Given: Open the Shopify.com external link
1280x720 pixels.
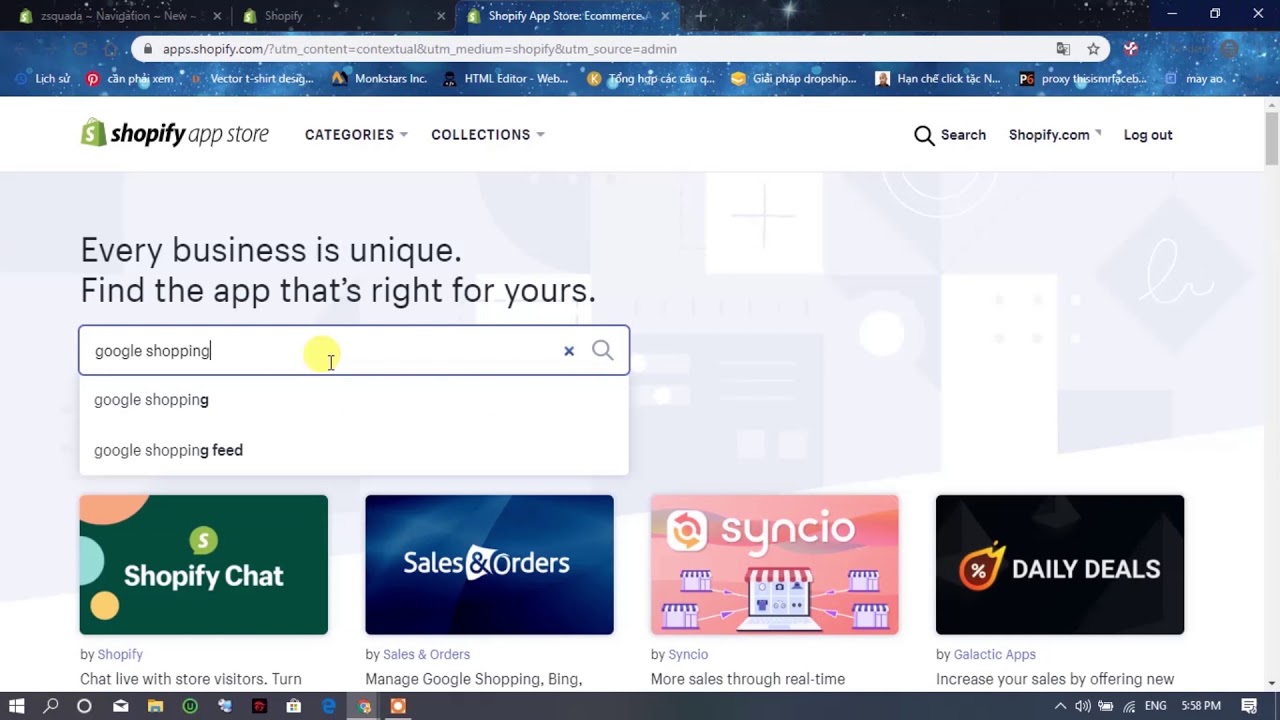Looking at the screenshot, I should coord(1054,135).
